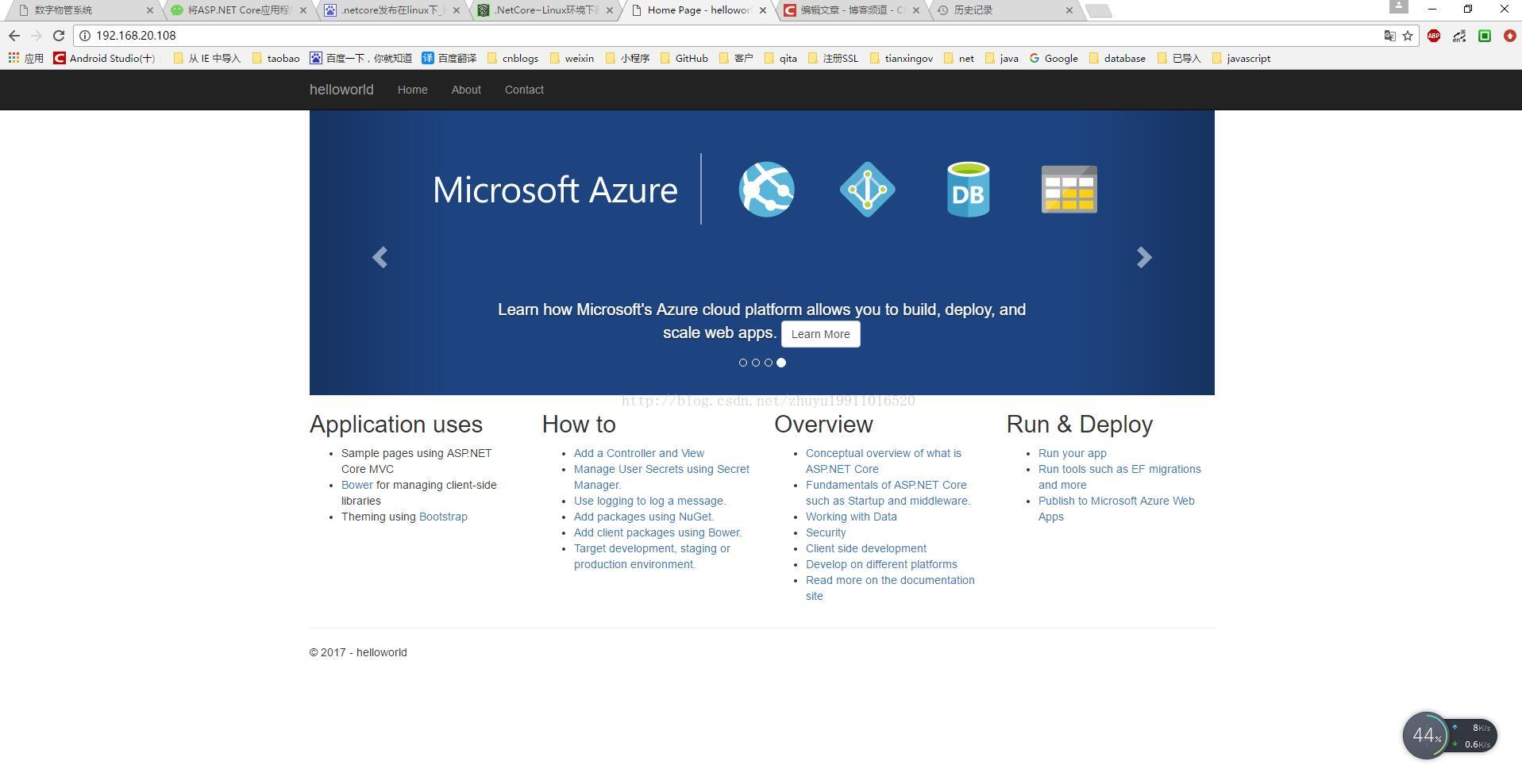Open the ABP adblock extension icon
Viewport: 1522px width, 784px height.
1434,36
